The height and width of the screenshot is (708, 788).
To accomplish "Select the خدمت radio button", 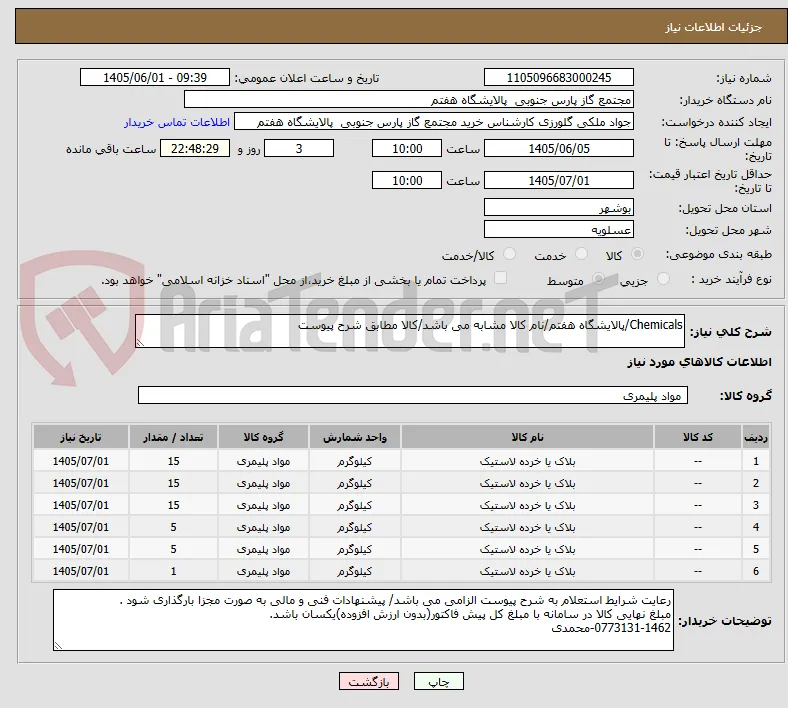I will click(581, 254).
